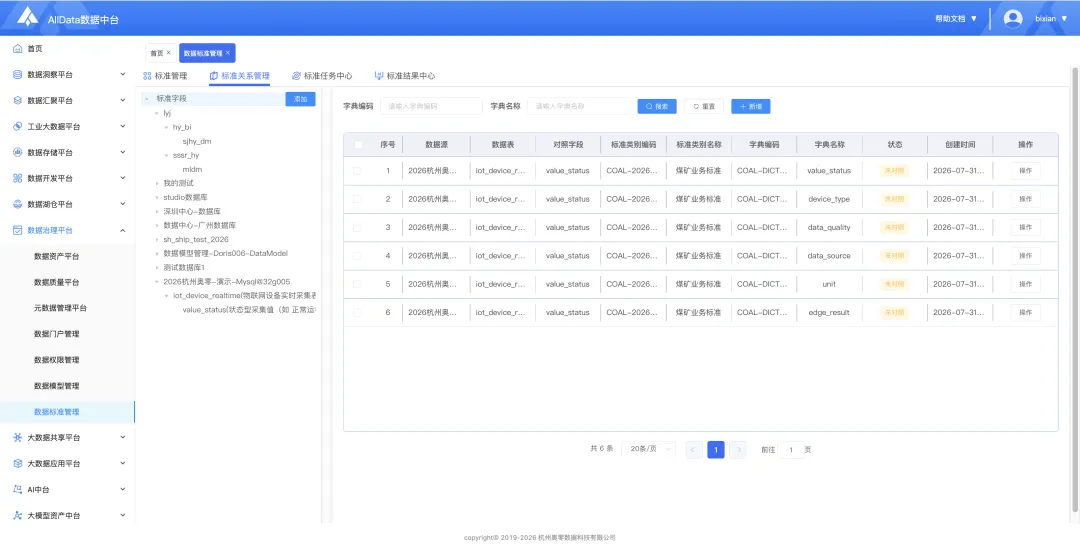Click the 大模型资产中台 sidebar icon
1080x549 pixels.
point(18,515)
